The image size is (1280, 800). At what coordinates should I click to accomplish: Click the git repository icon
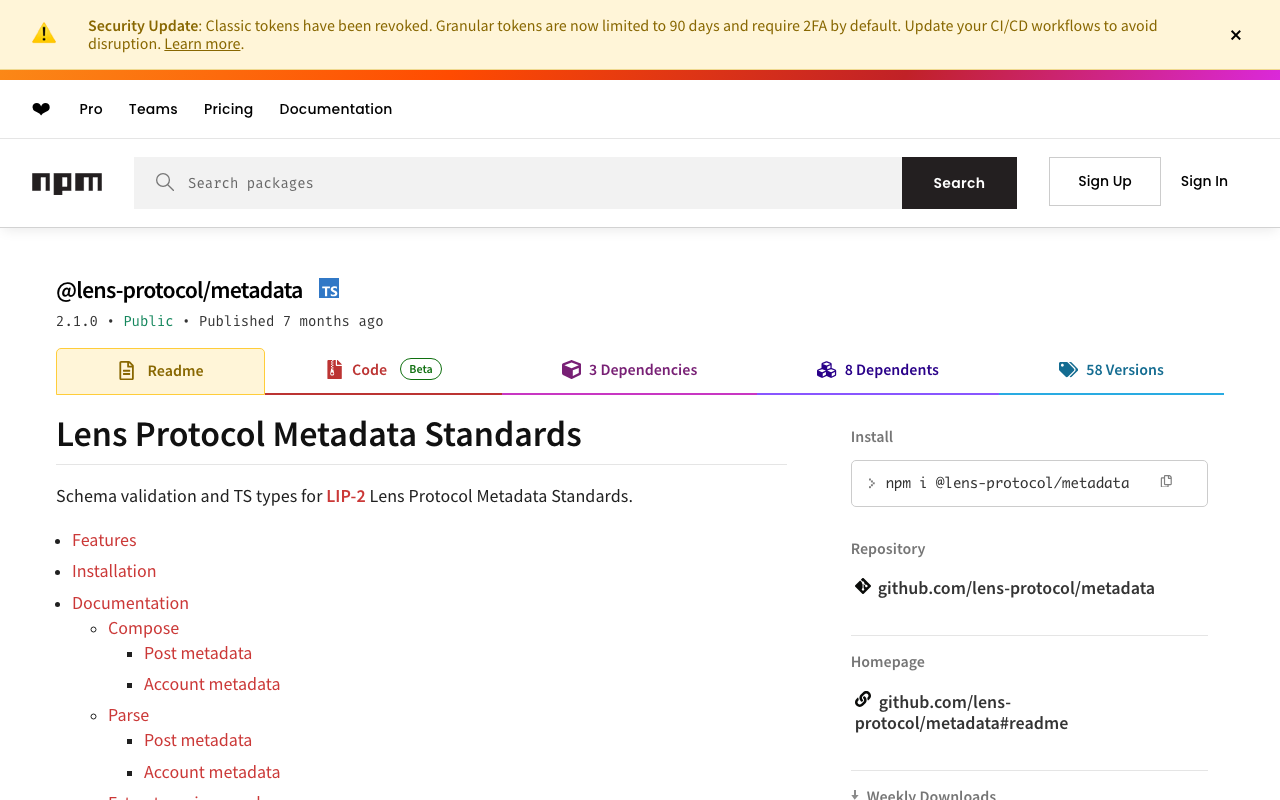click(863, 587)
